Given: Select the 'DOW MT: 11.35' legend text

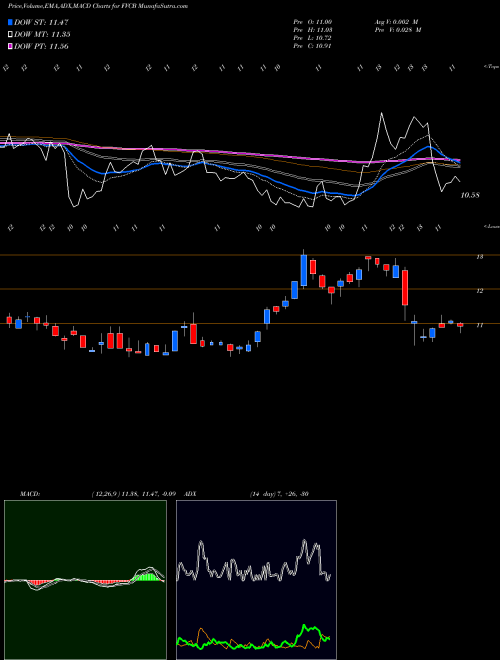Looking at the screenshot, I should click(x=42, y=35).
